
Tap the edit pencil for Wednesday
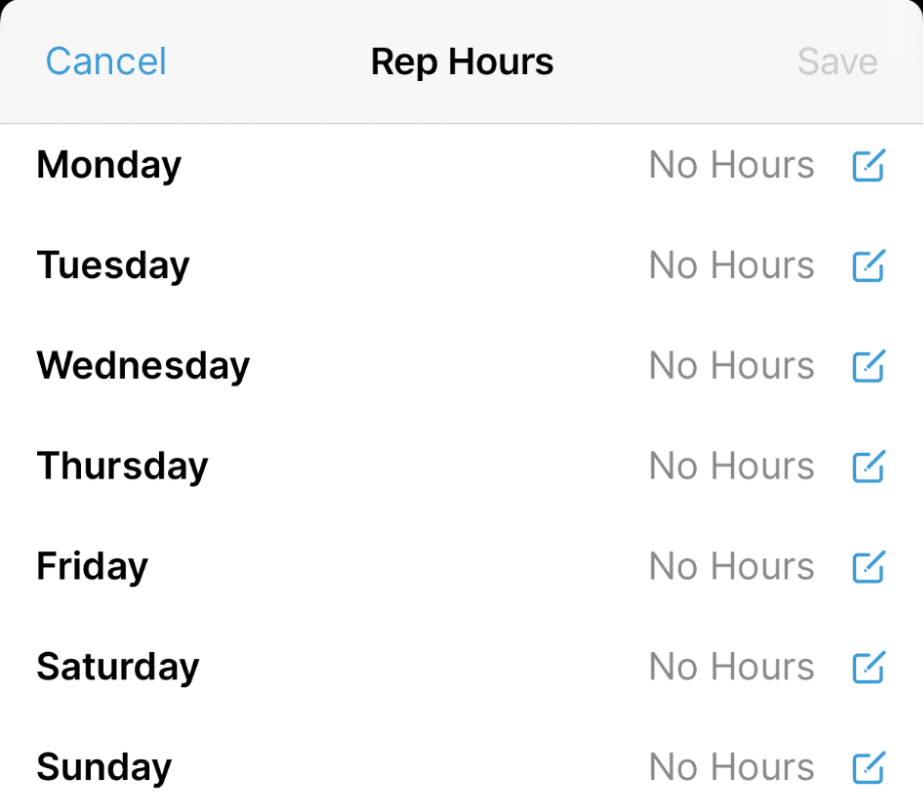868,366
